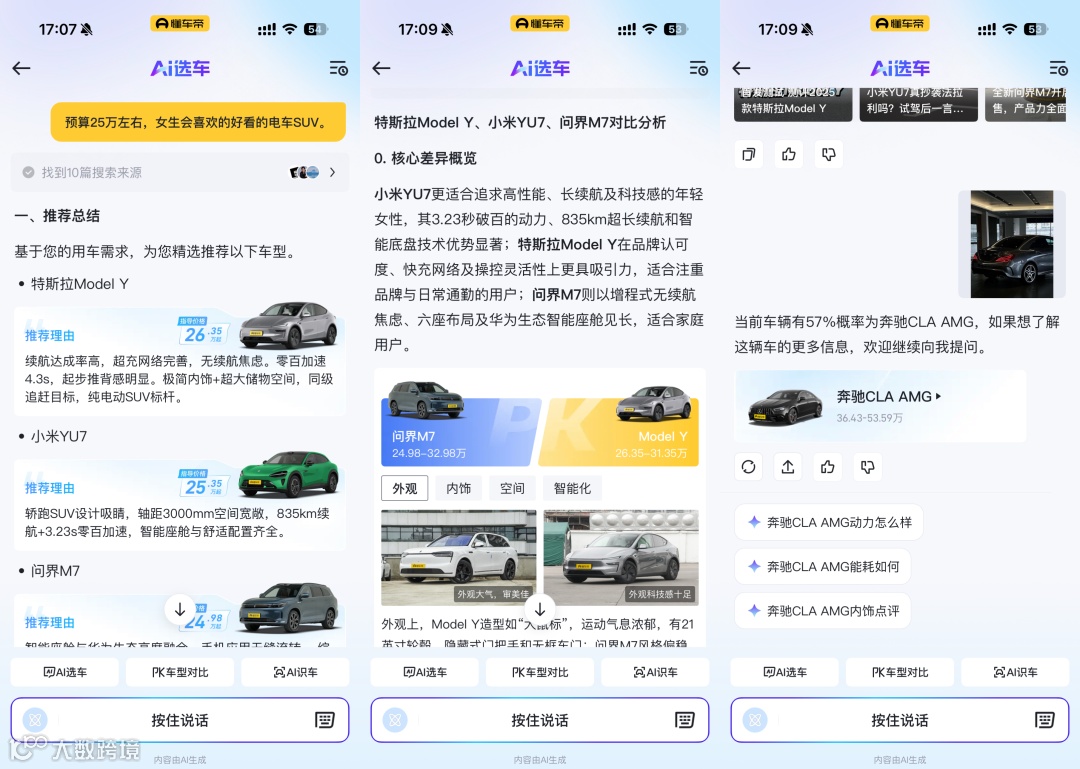The height and width of the screenshot is (769, 1080).
Task: Tap the round assistant icon on the 奔驰CLA AMG screen
Action: coord(755,720)
